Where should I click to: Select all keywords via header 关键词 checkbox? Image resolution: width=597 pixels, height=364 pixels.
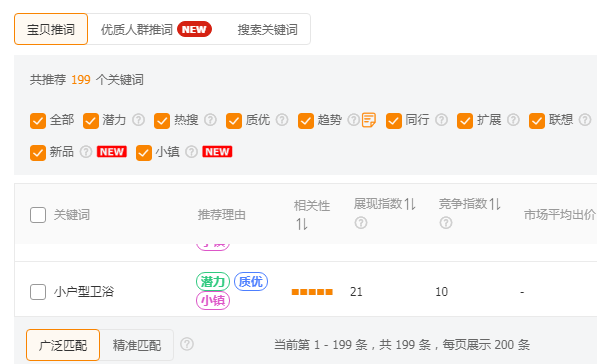38,215
